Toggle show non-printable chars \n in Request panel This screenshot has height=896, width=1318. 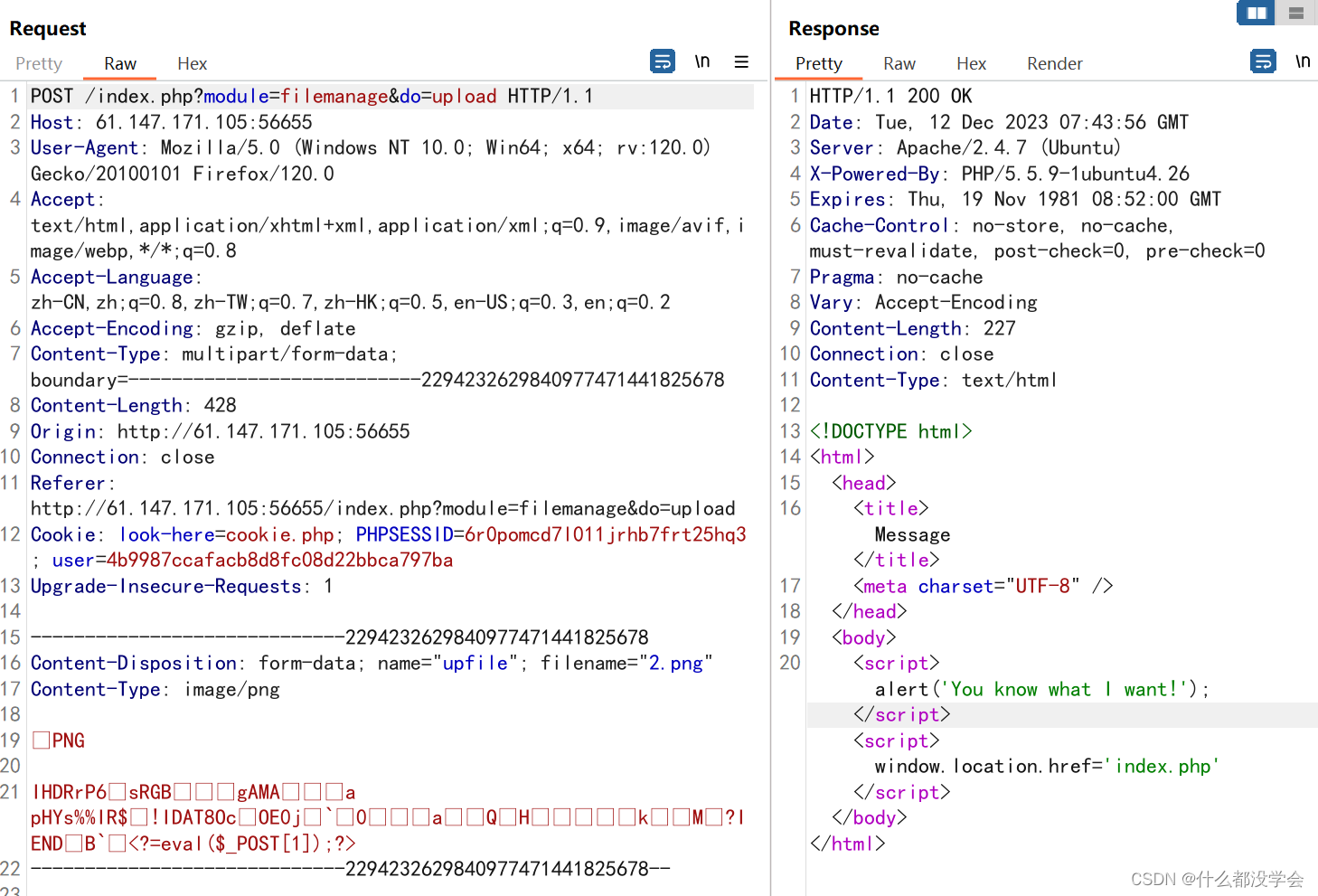[x=702, y=61]
